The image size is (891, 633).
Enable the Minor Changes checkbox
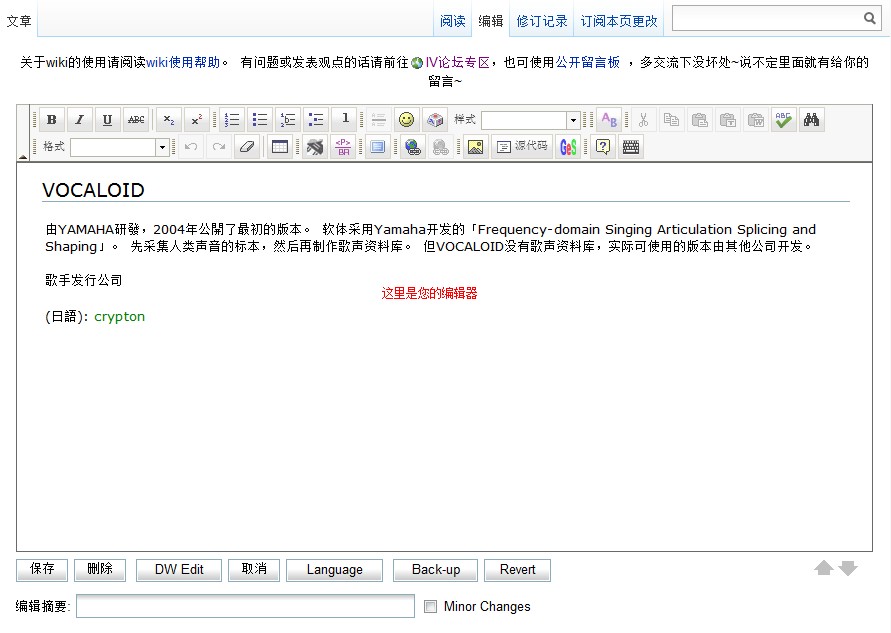(431, 606)
